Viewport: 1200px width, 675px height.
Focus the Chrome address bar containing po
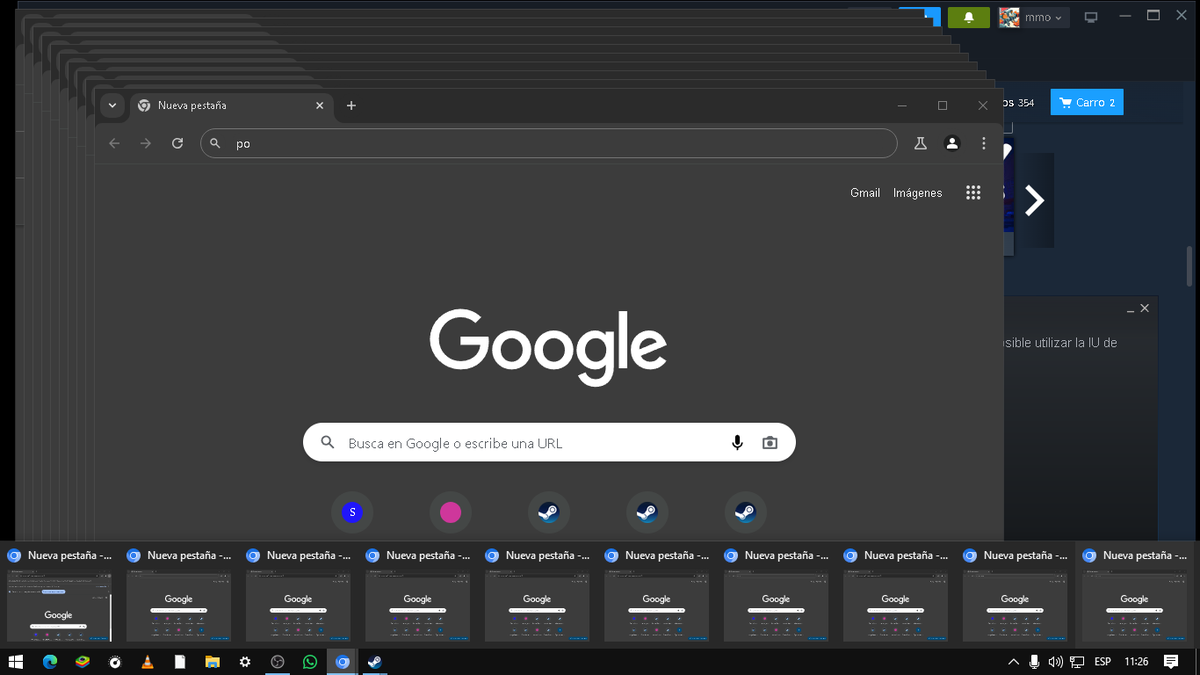549,143
